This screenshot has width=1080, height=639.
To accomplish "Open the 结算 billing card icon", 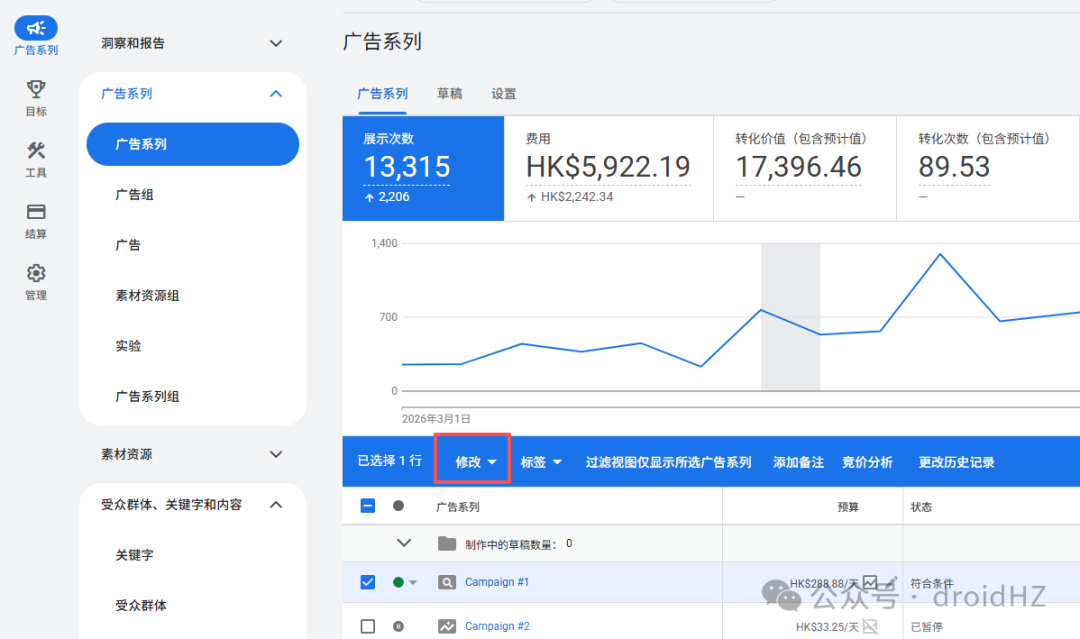I will (36, 211).
